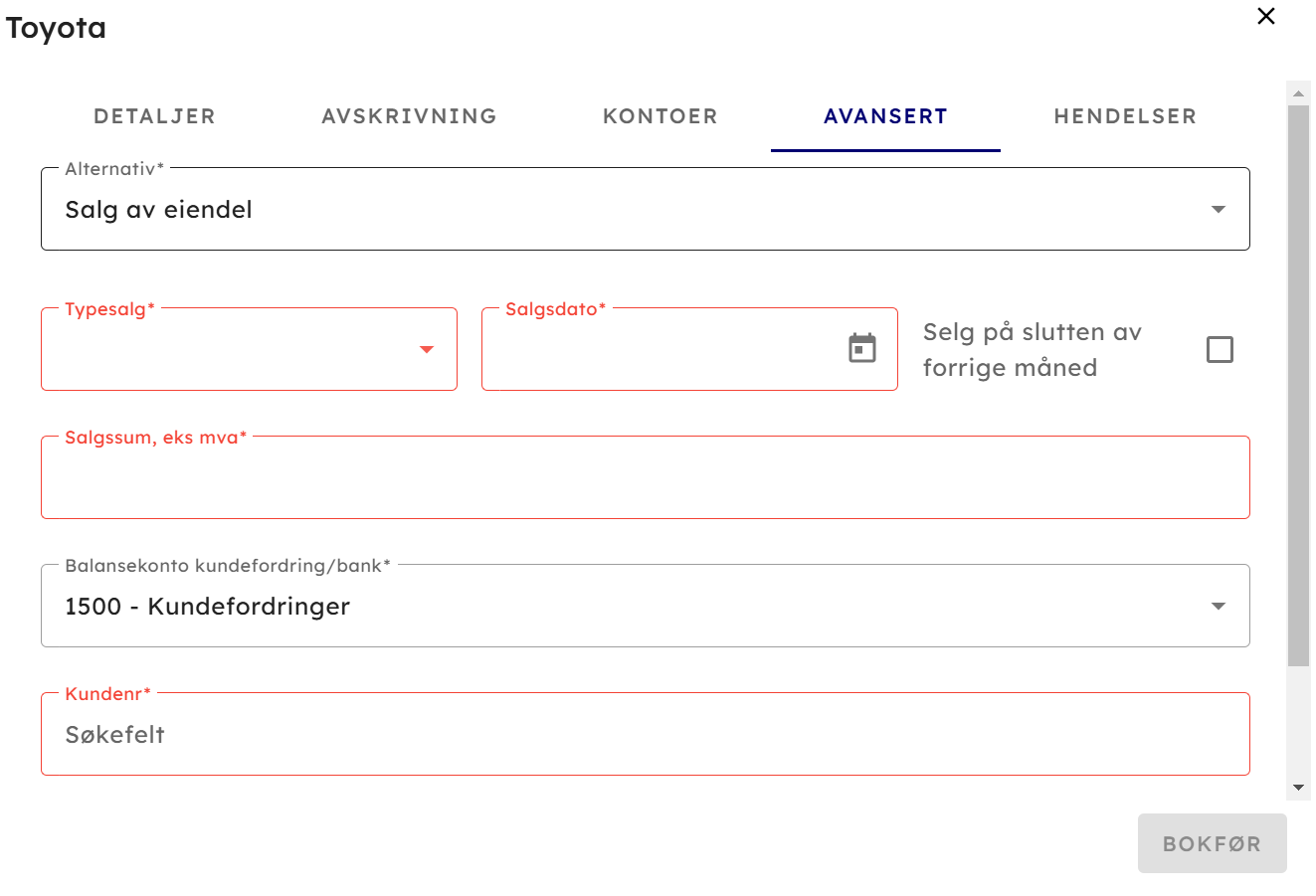Show the Hendelser tab
Viewport: 1316px width, 896px height.
pyautogui.click(x=1125, y=116)
